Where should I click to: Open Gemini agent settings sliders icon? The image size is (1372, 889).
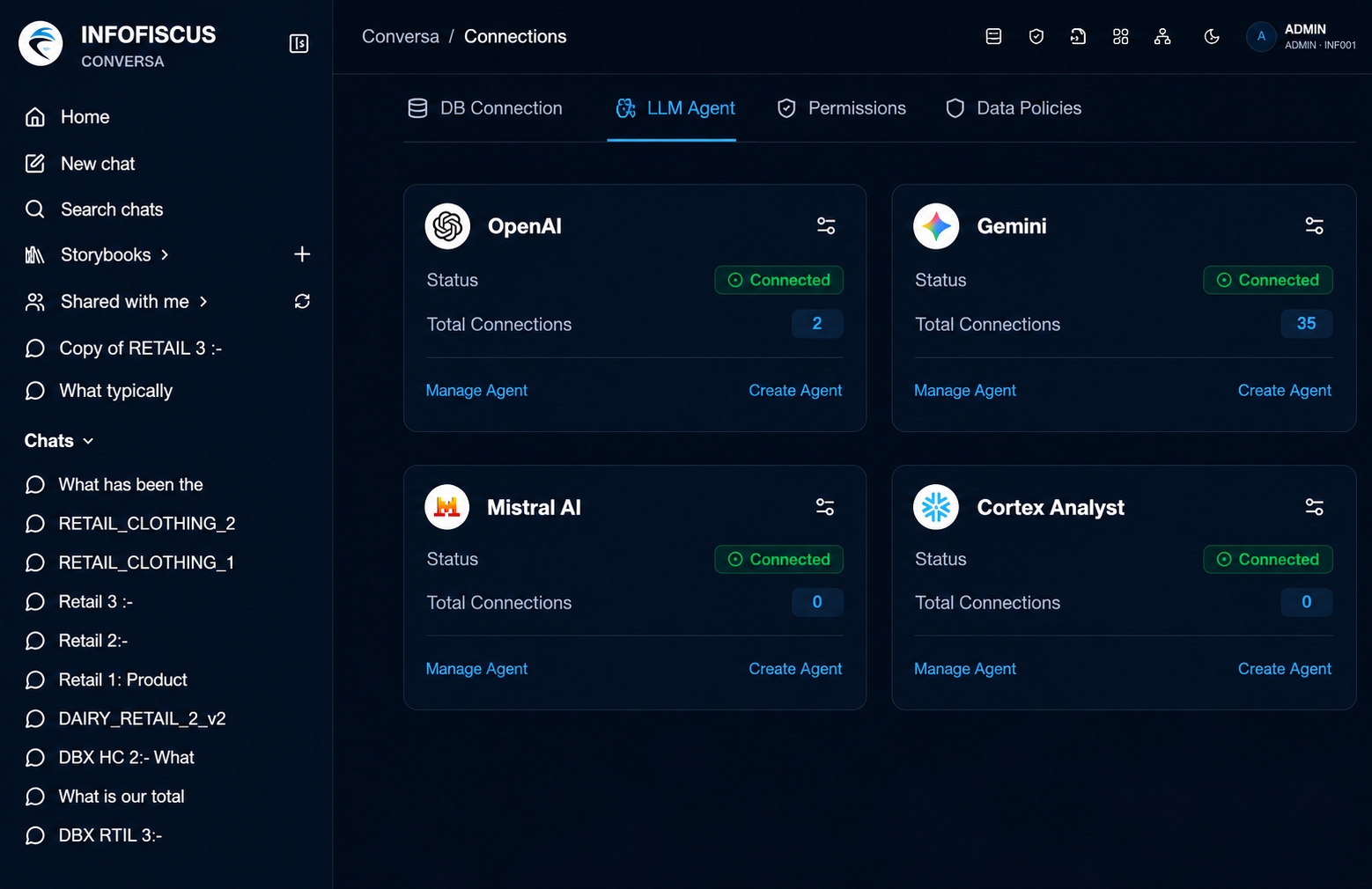(1315, 226)
